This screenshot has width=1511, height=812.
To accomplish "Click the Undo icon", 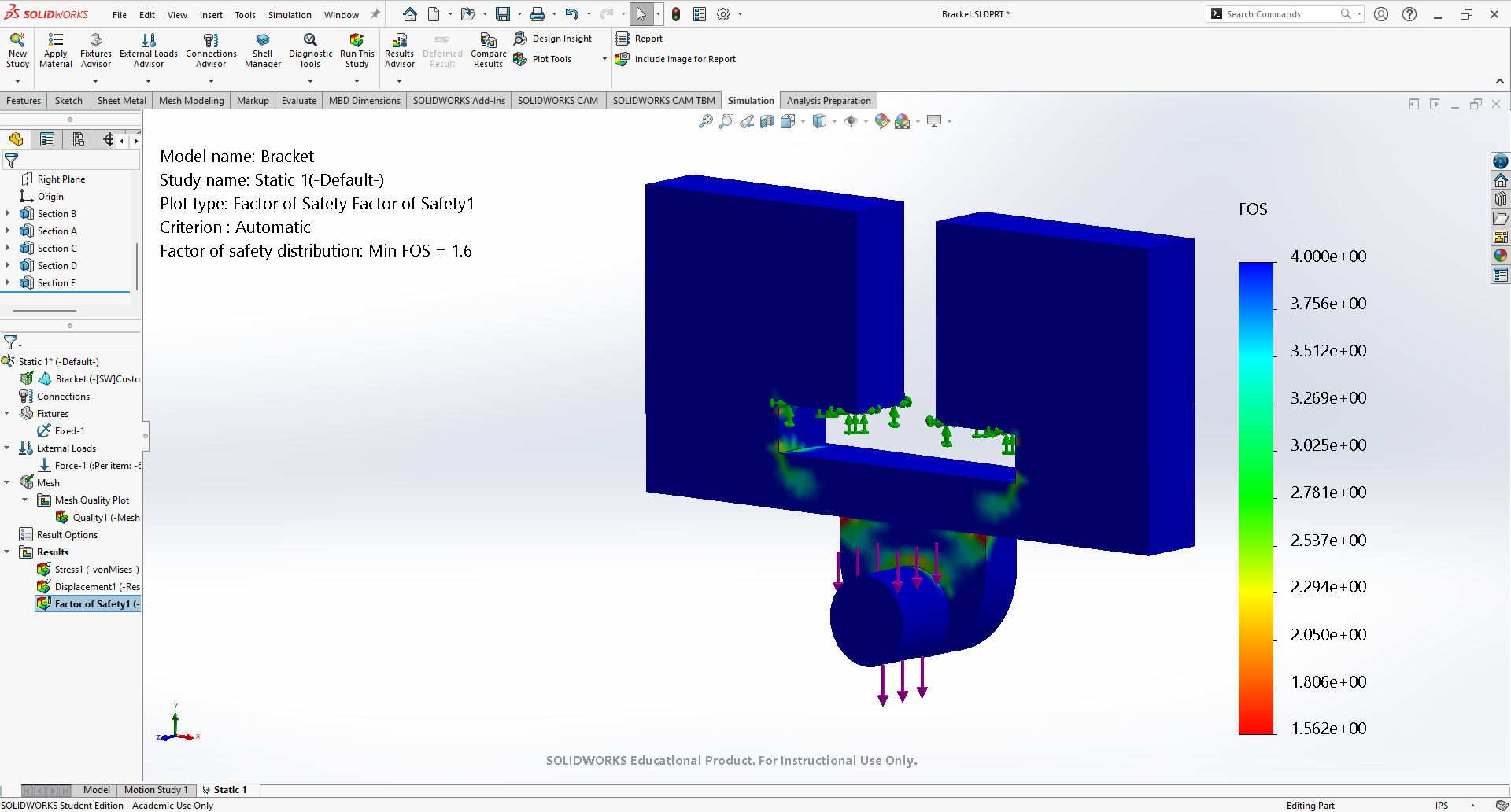I will coord(572,14).
